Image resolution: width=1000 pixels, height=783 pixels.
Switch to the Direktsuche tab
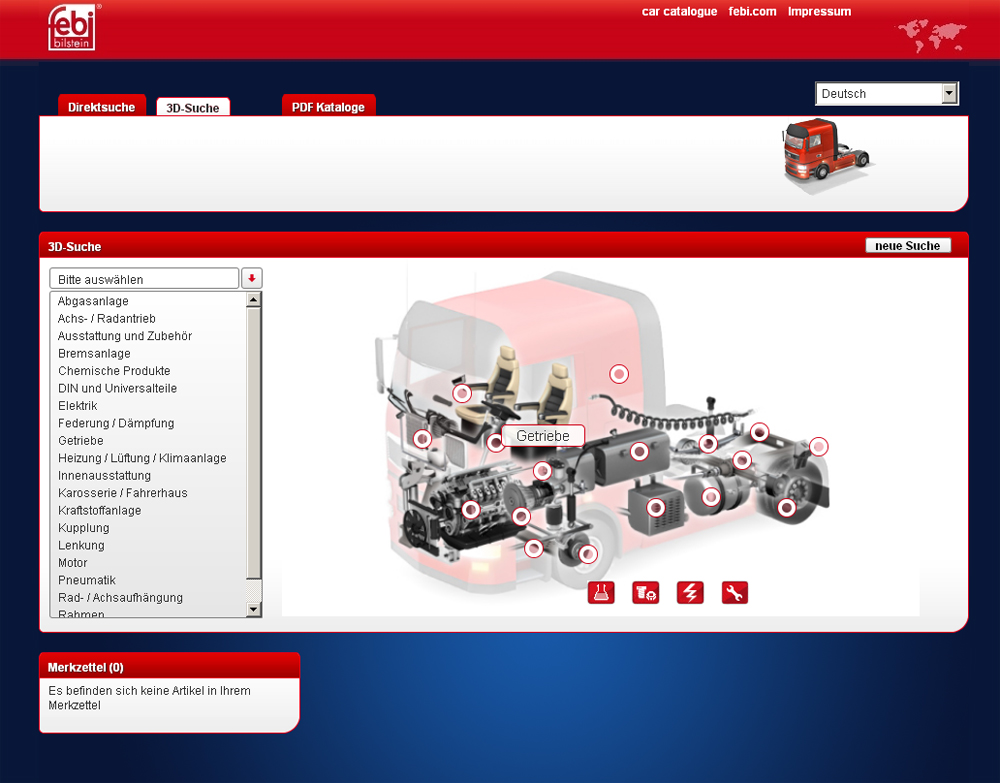coord(102,107)
